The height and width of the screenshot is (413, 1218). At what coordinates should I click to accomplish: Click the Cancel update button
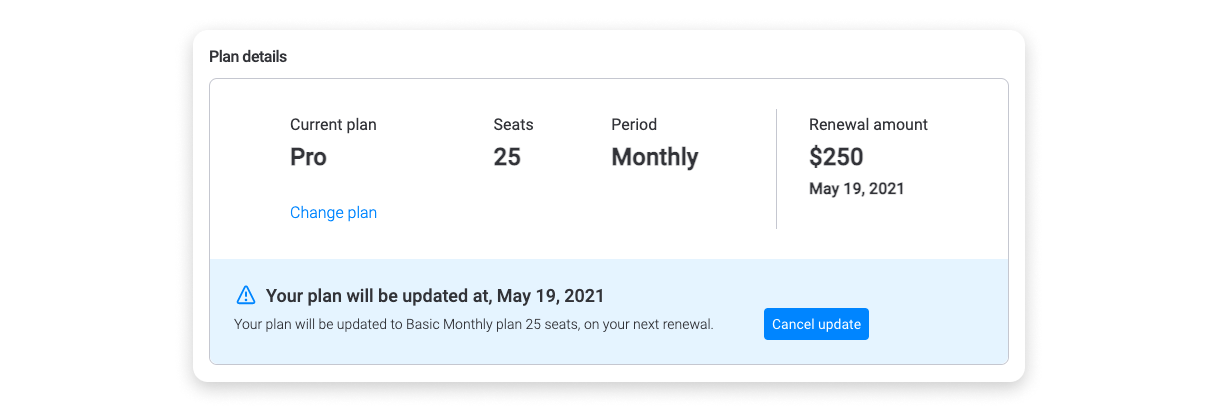click(x=816, y=324)
